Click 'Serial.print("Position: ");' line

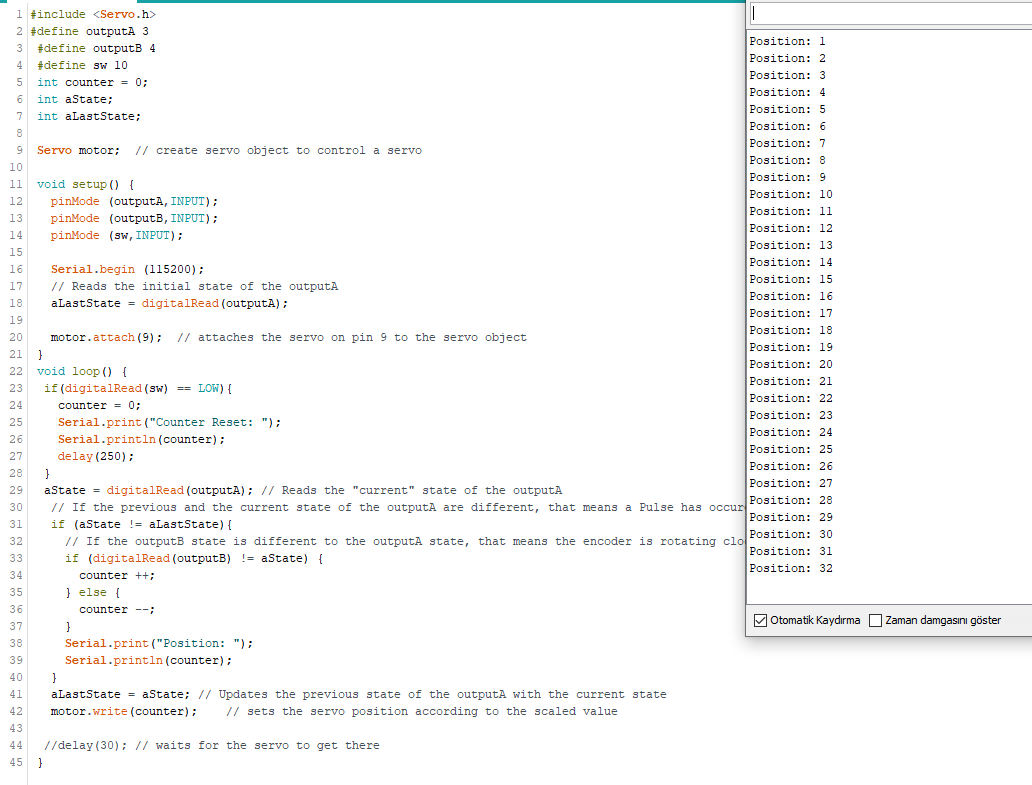pos(159,644)
